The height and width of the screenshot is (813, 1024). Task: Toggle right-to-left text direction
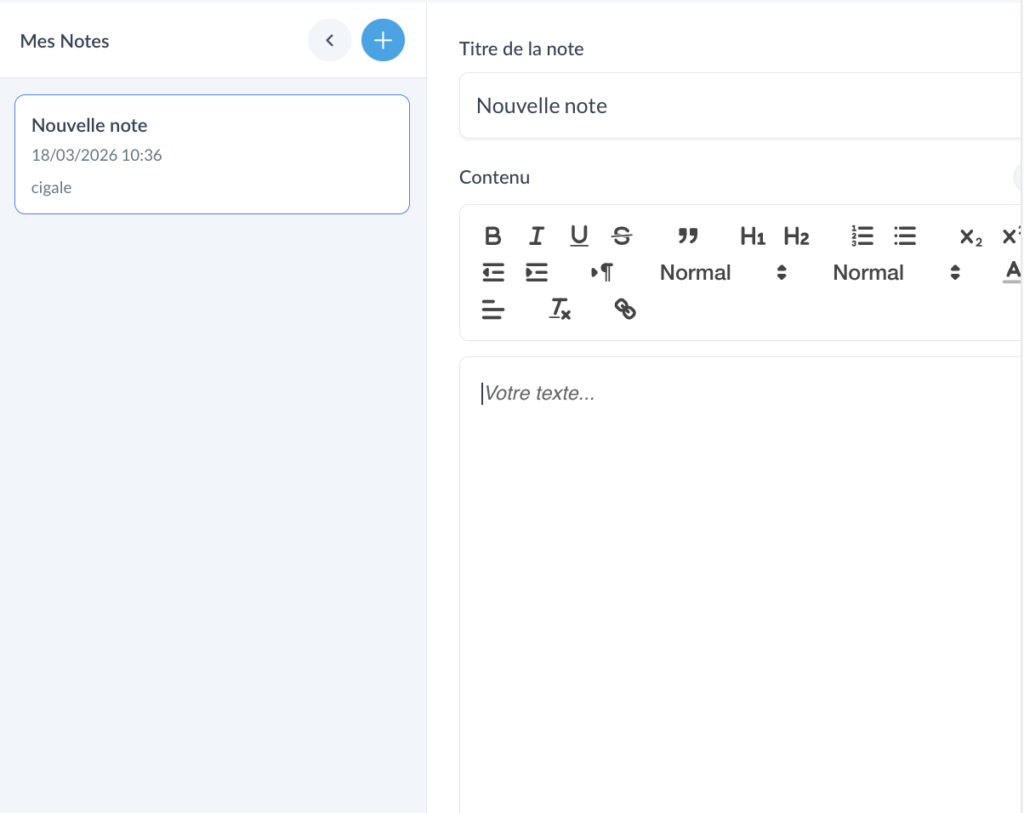click(x=602, y=272)
